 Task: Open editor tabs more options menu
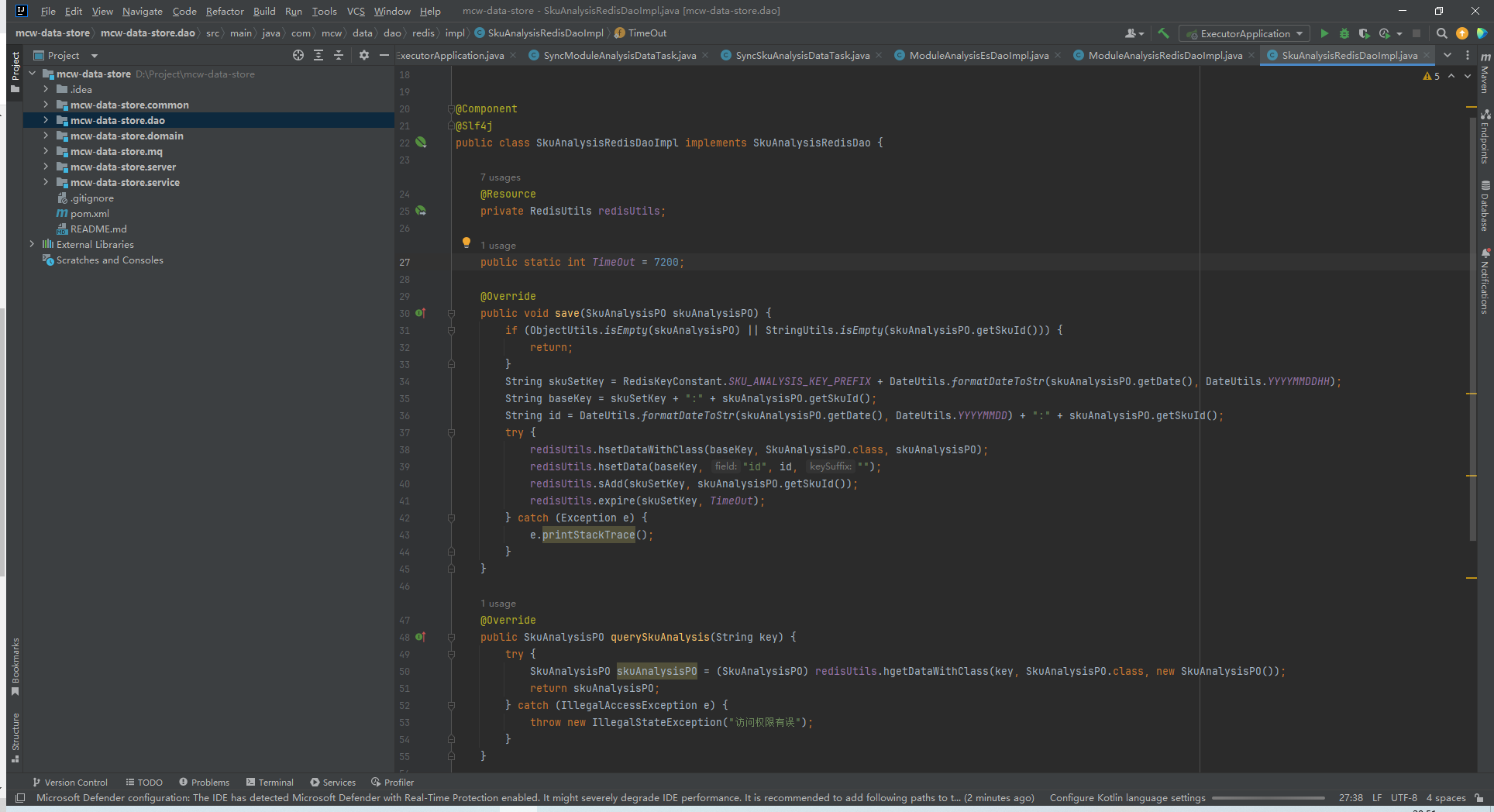click(1468, 55)
